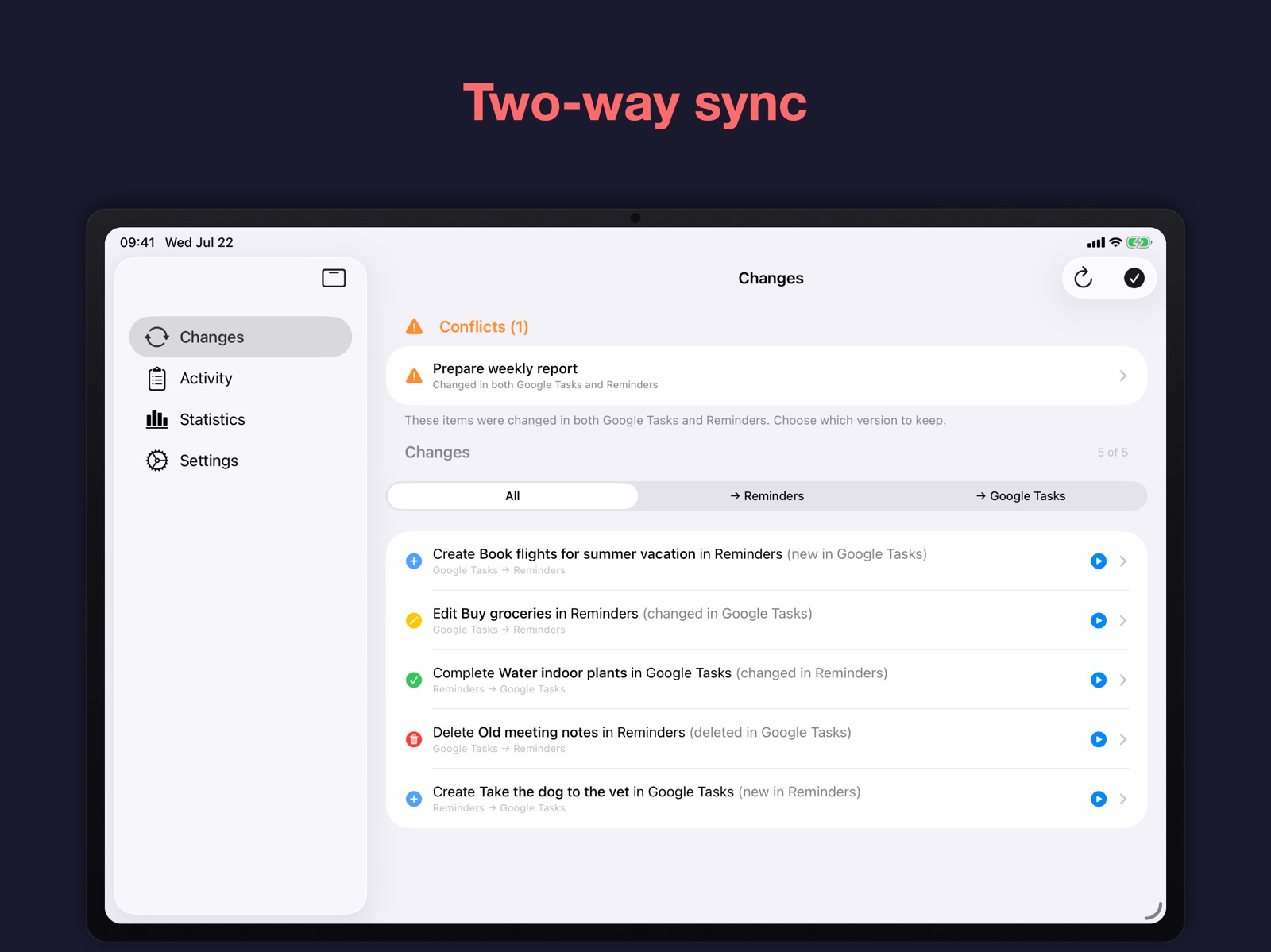Viewport: 1271px width, 952px height.
Task: Click the 5 of 5 counter
Action: [1112, 453]
